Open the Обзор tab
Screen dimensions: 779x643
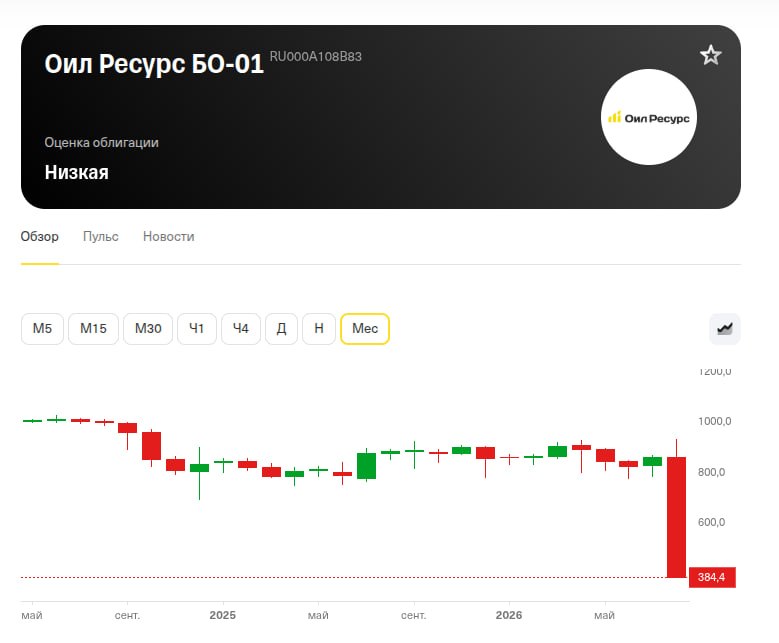[39, 237]
